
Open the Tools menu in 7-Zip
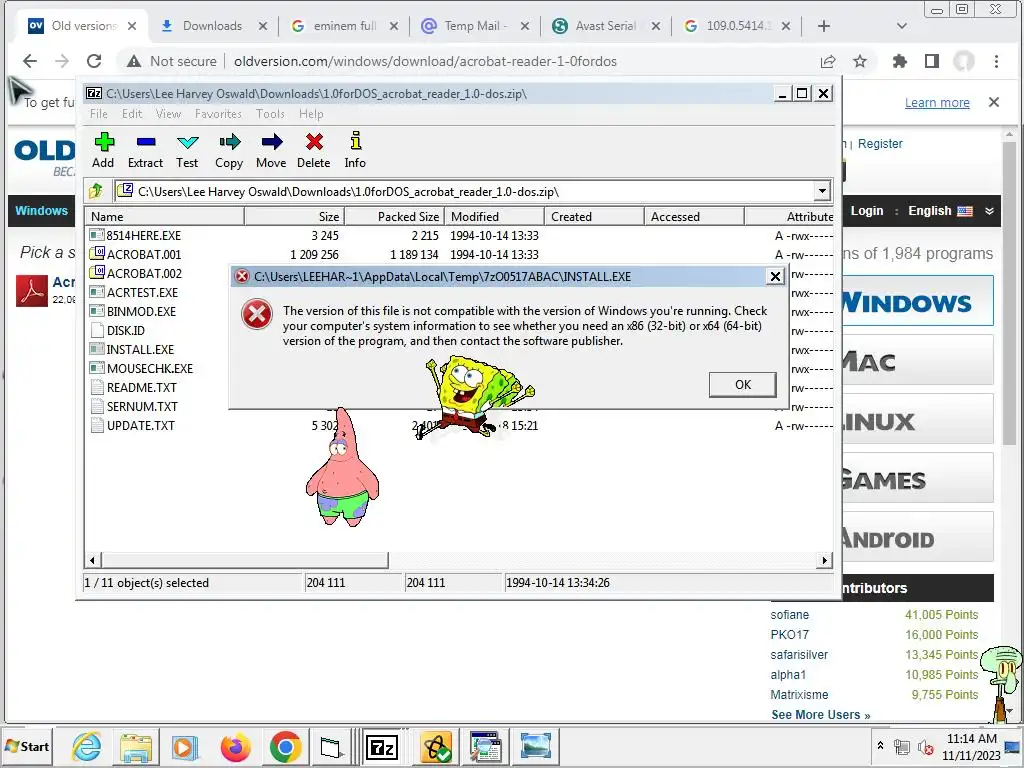pos(270,114)
